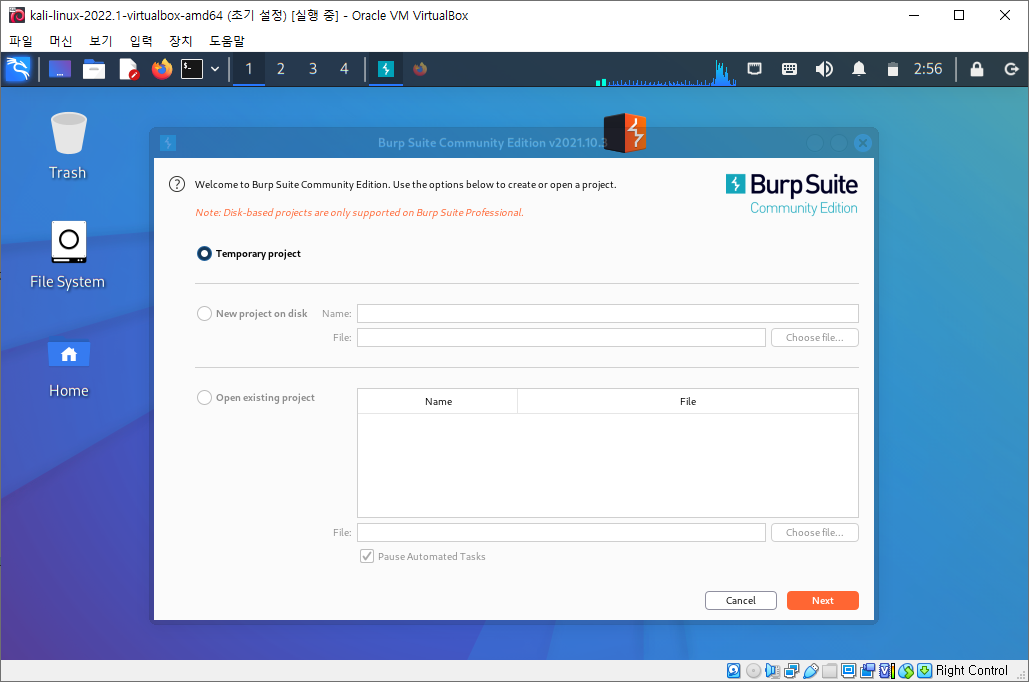Click the Cancel button
The width and height of the screenshot is (1029, 682).
tap(741, 601)
